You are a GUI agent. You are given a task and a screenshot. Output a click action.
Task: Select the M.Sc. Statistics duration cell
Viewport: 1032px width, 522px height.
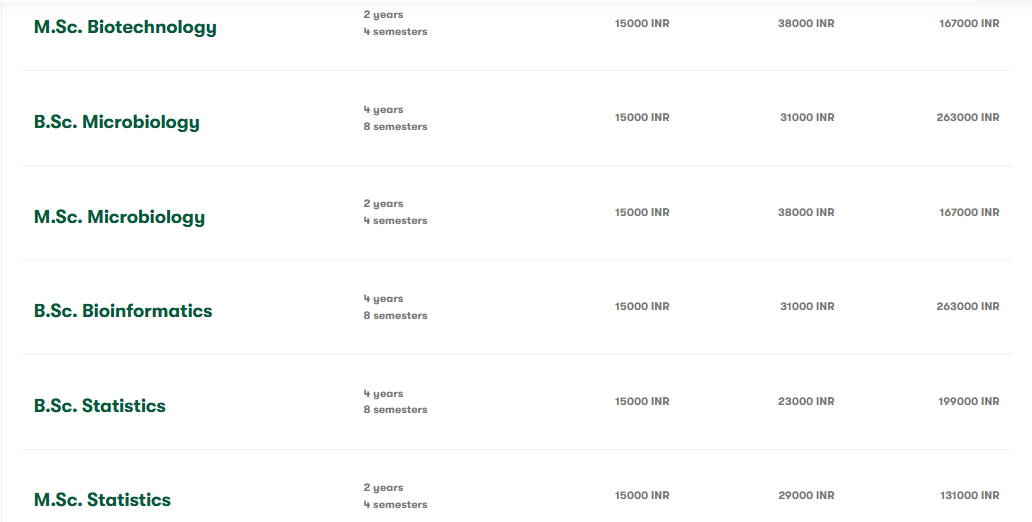click(x=395, y=496)
